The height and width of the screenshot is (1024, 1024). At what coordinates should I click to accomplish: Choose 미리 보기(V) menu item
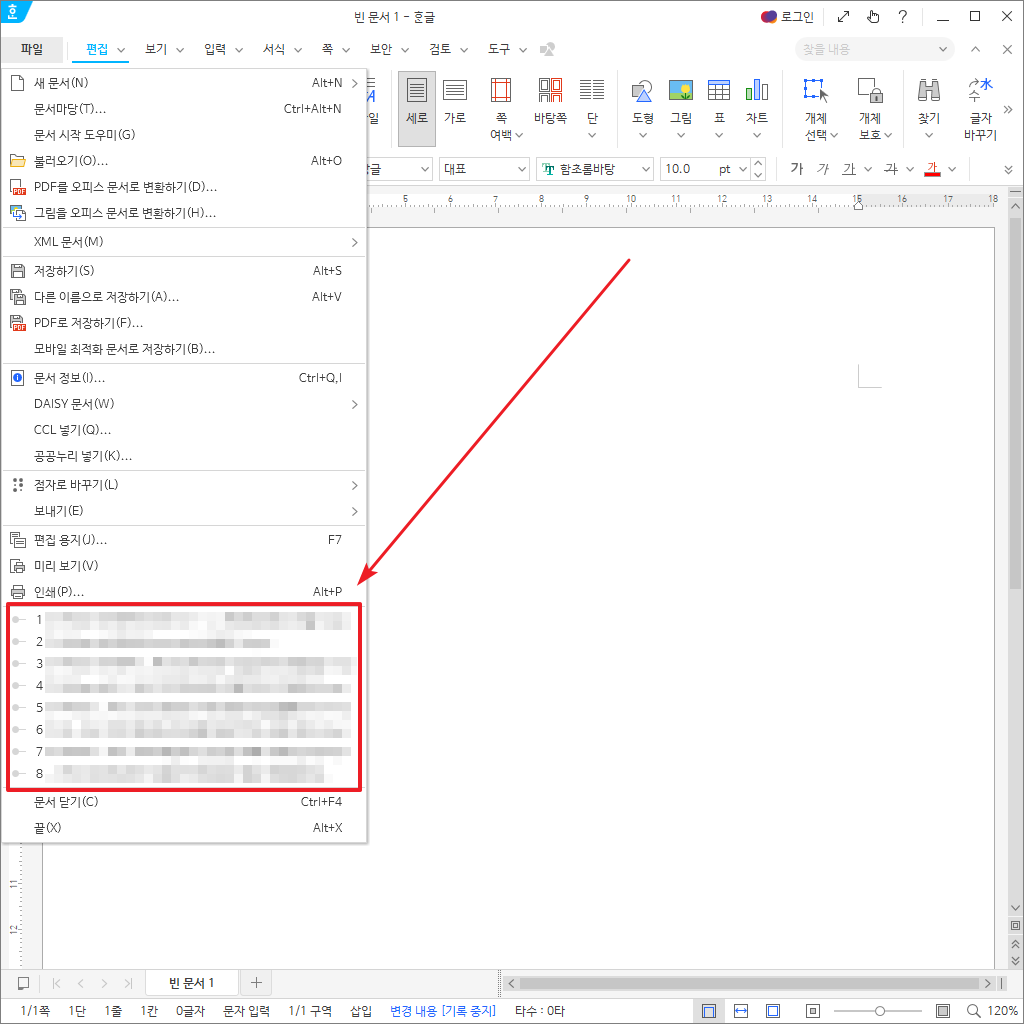coord(184,566)
